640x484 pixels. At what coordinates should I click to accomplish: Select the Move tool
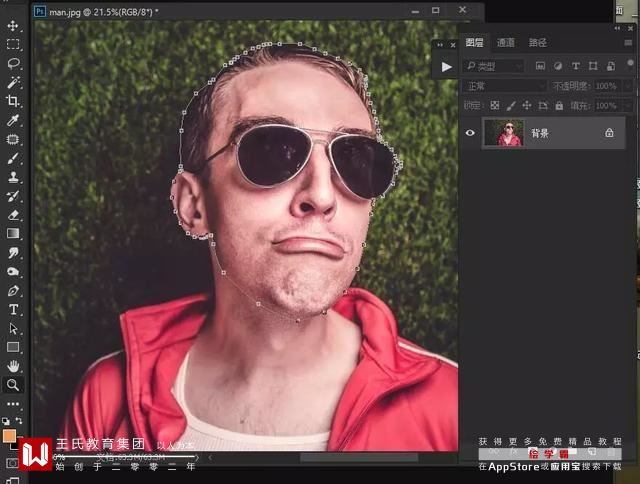coord(13,26)
